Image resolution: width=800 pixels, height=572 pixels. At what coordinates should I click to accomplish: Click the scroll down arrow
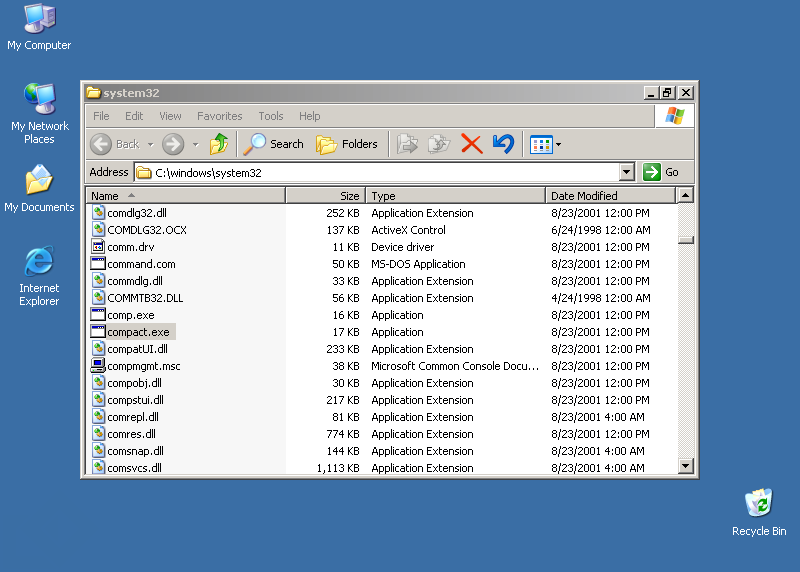pos(686,465)
